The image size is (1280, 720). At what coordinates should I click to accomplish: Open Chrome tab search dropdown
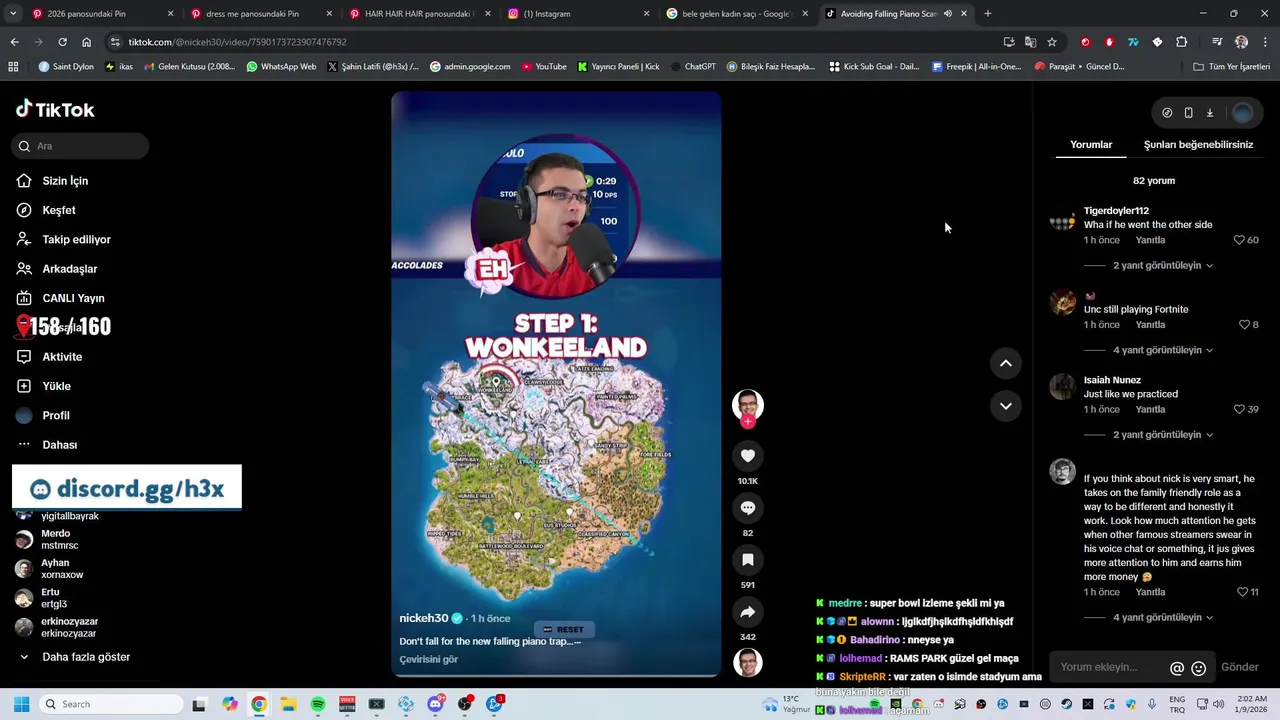point(14,14)
